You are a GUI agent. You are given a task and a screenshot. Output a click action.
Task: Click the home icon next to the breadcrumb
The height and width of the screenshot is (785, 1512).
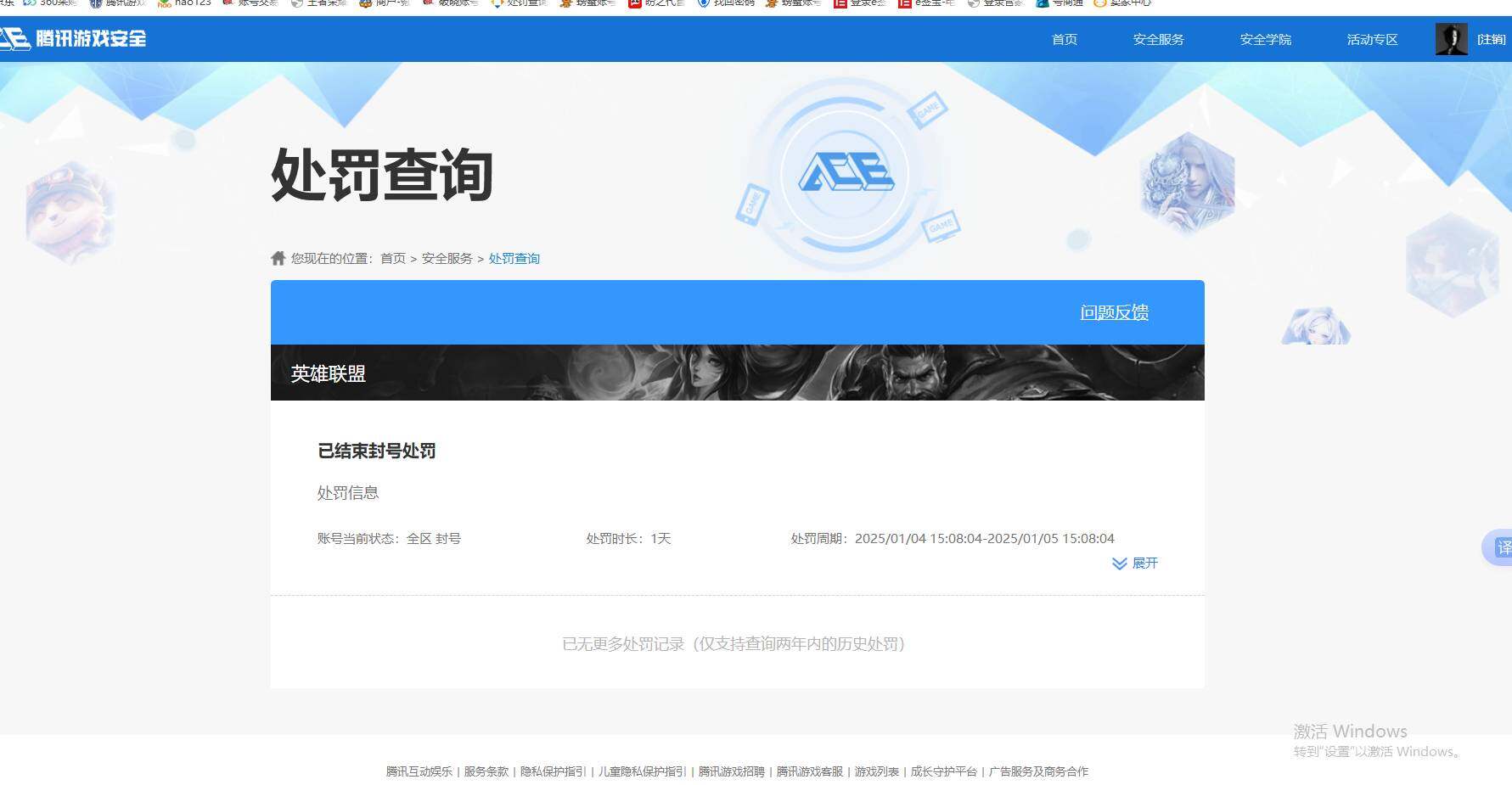(278, 258)
